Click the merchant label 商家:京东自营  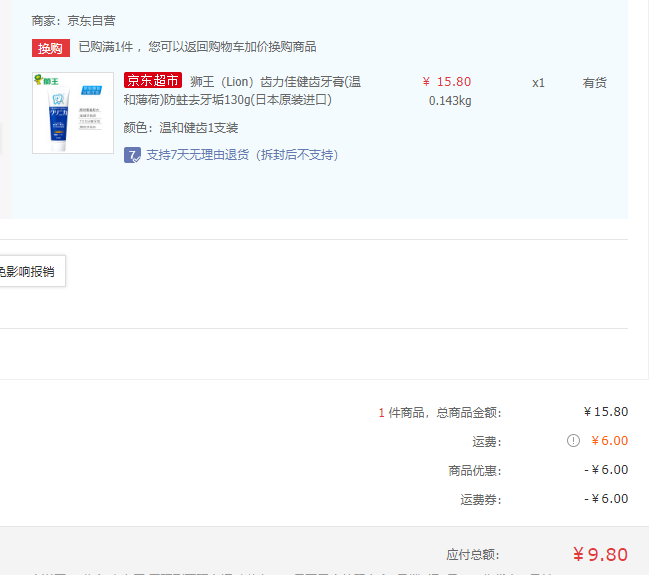pos(74,20)
